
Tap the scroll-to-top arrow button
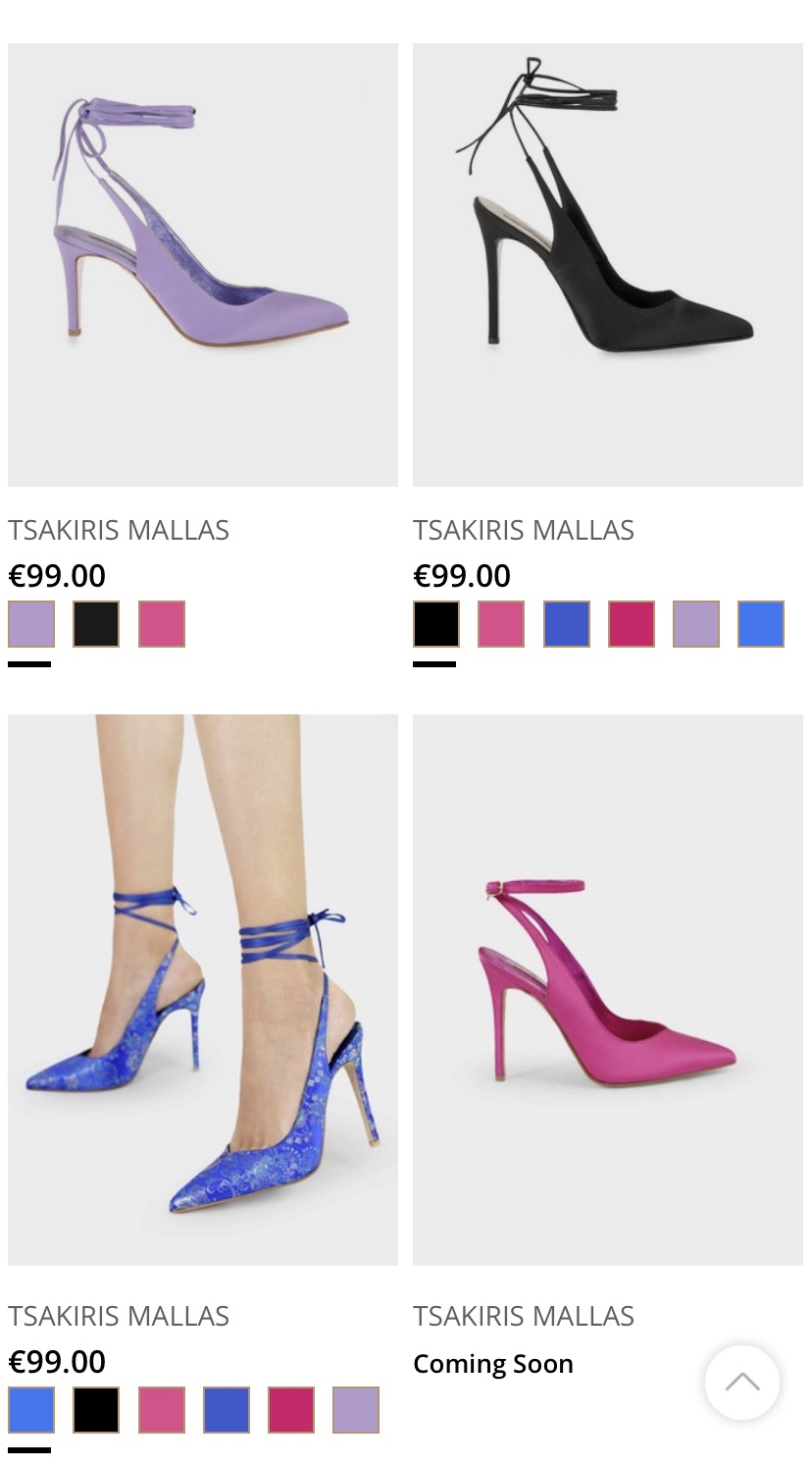click(742, 1382)
